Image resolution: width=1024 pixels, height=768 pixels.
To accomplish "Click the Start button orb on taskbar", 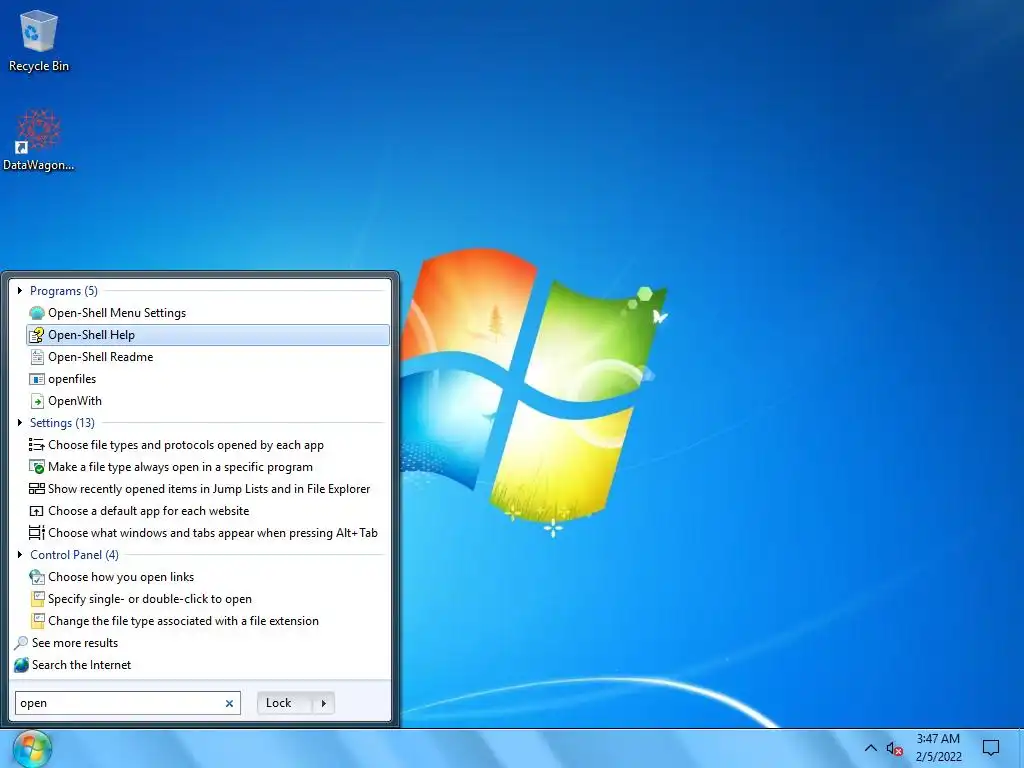I will point(32,750).
